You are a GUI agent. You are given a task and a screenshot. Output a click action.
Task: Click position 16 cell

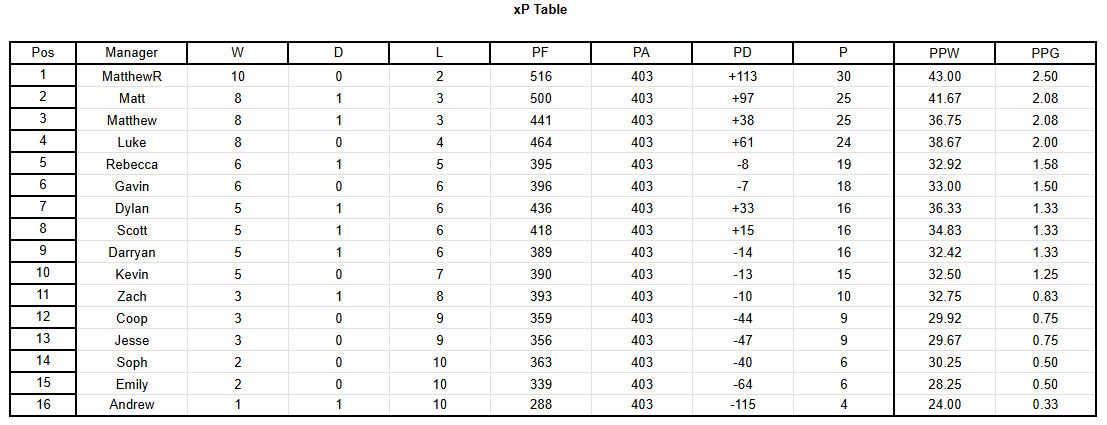click(43, 405)
